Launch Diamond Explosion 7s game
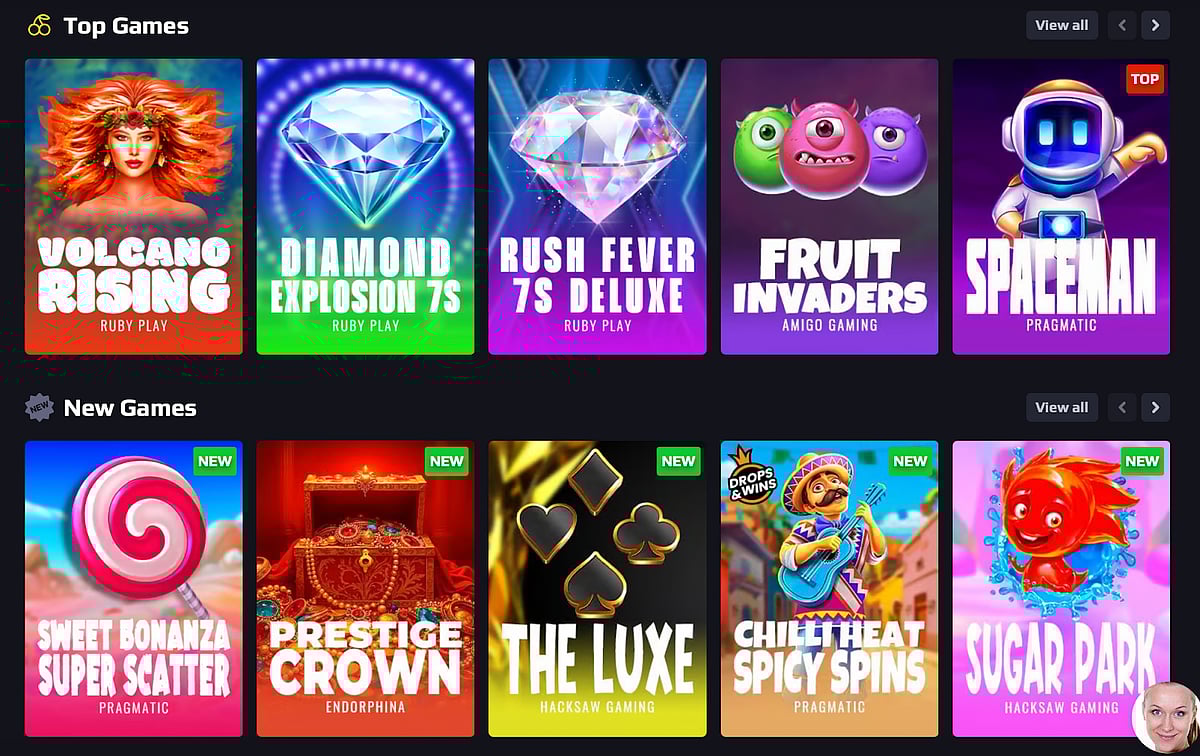 tap(366, 207)
